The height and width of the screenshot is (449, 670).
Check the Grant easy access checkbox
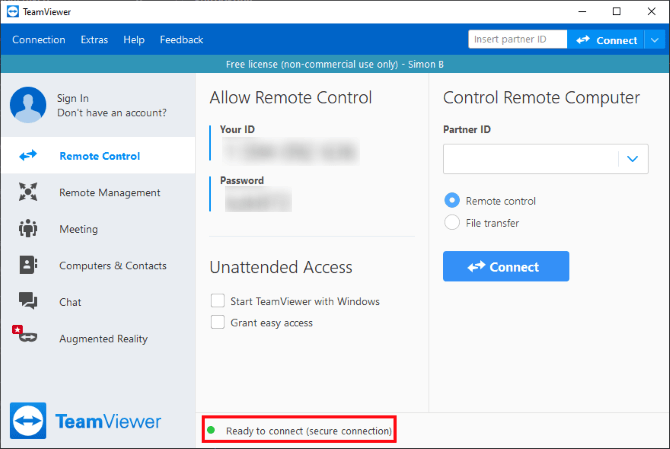218,322
